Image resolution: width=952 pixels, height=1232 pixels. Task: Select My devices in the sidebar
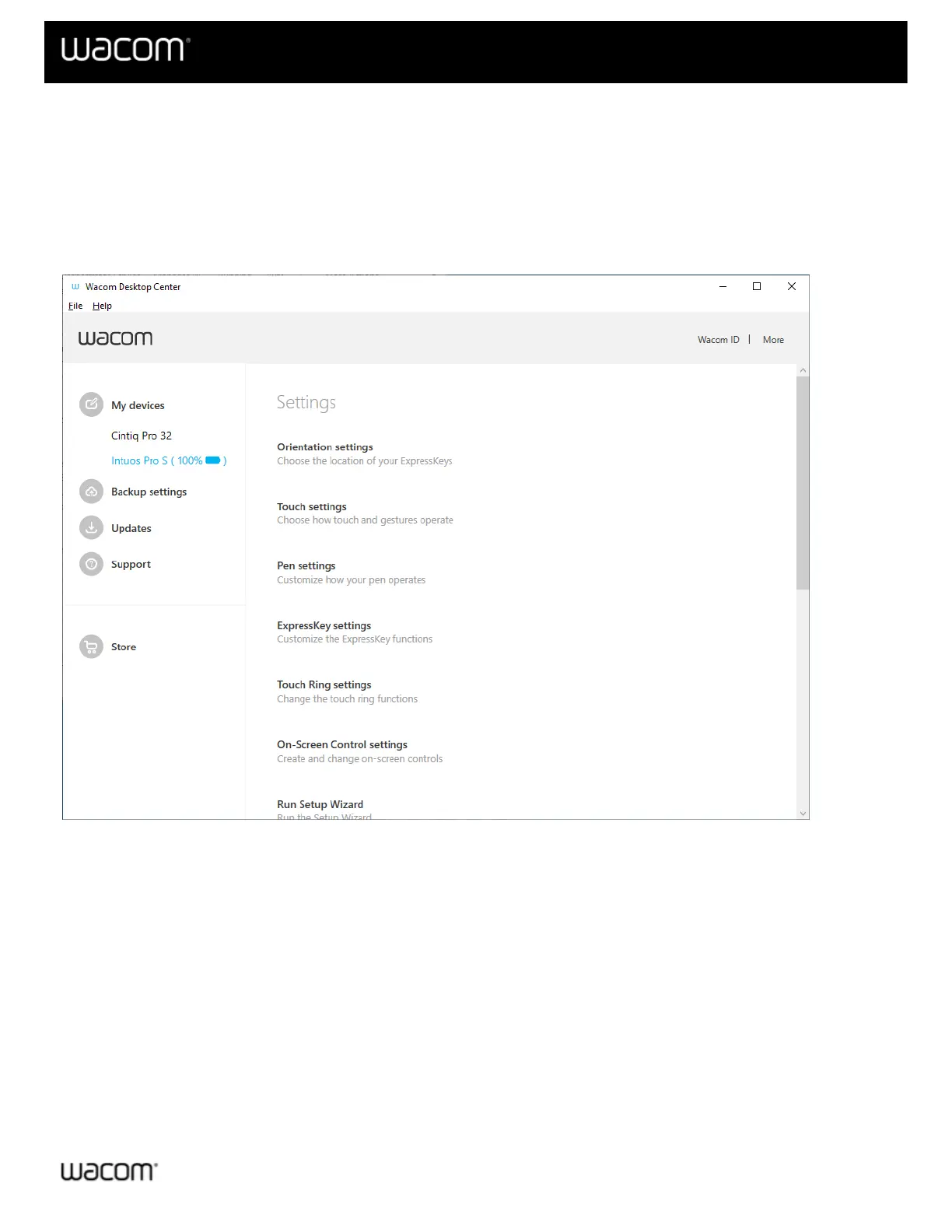pos(138,405)
